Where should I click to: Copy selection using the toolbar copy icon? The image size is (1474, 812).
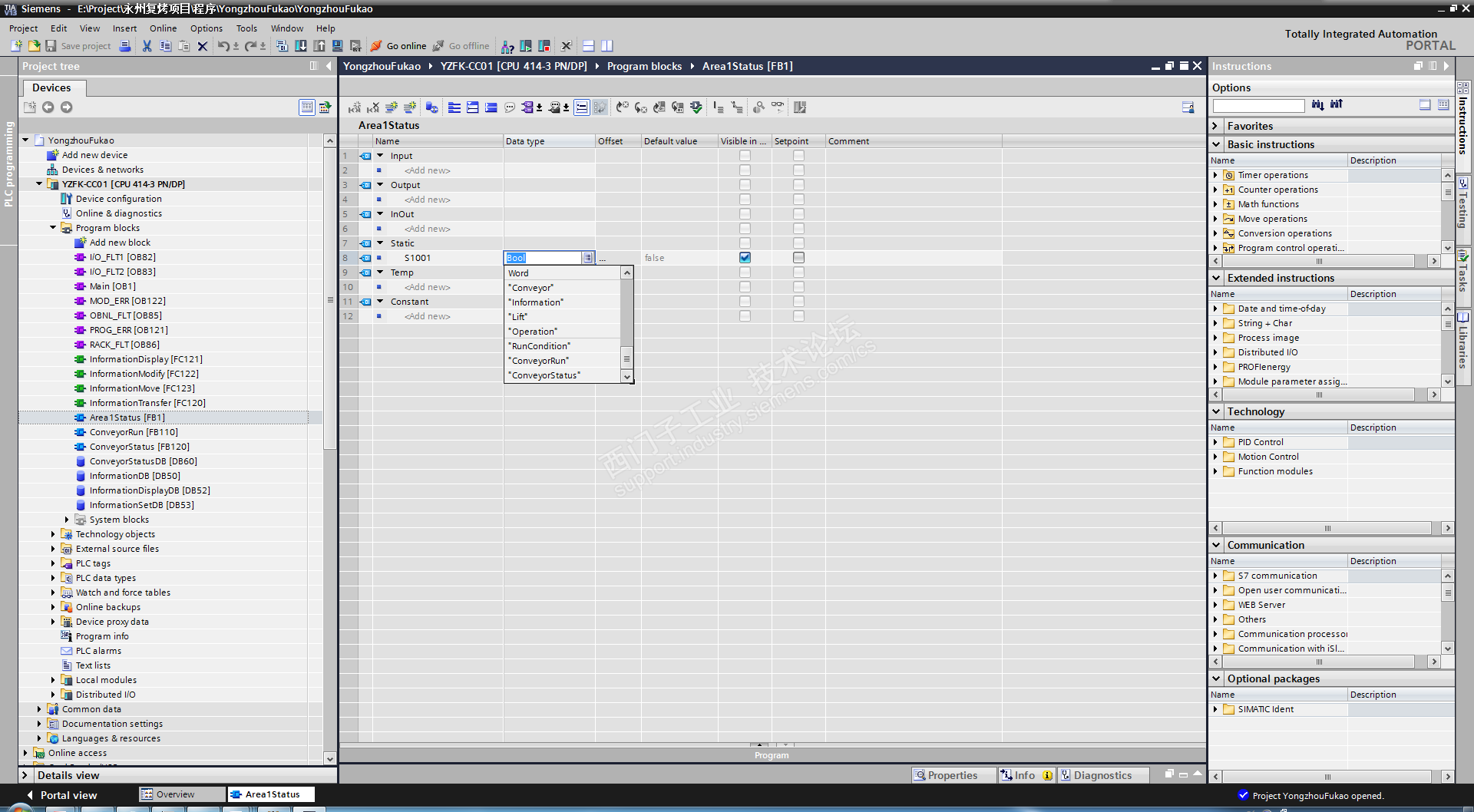(165, 46)
